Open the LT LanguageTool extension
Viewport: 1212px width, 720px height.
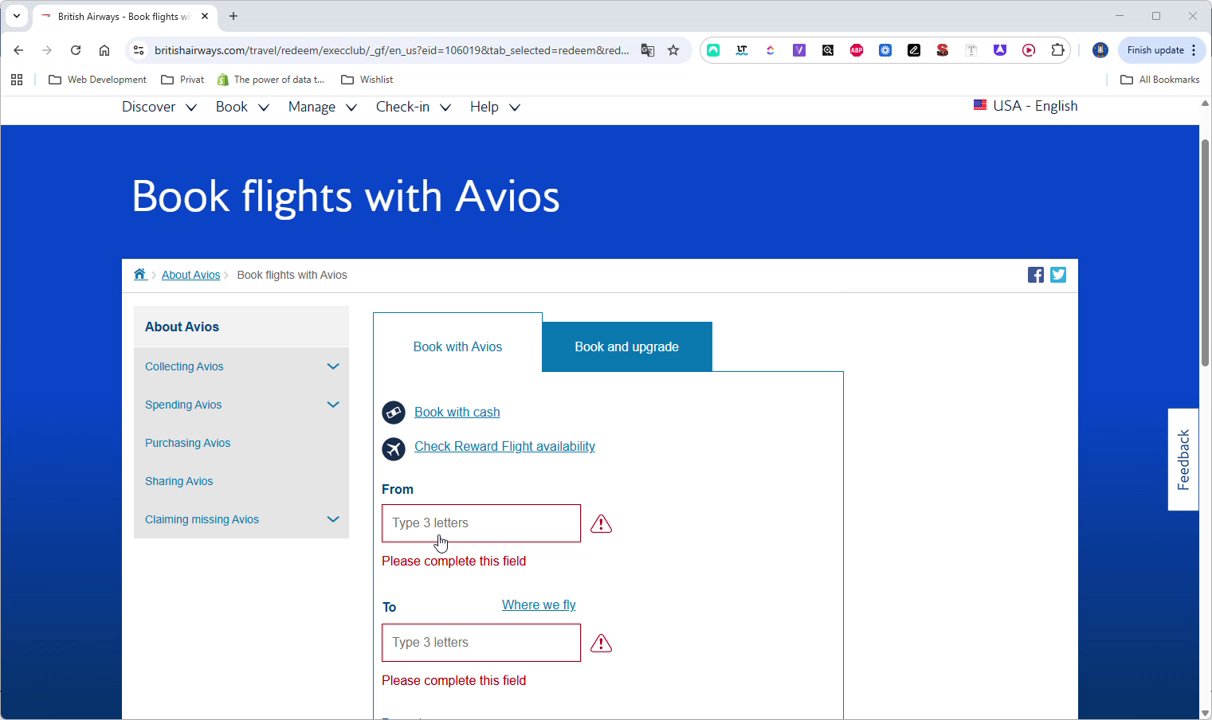point(742,50)
